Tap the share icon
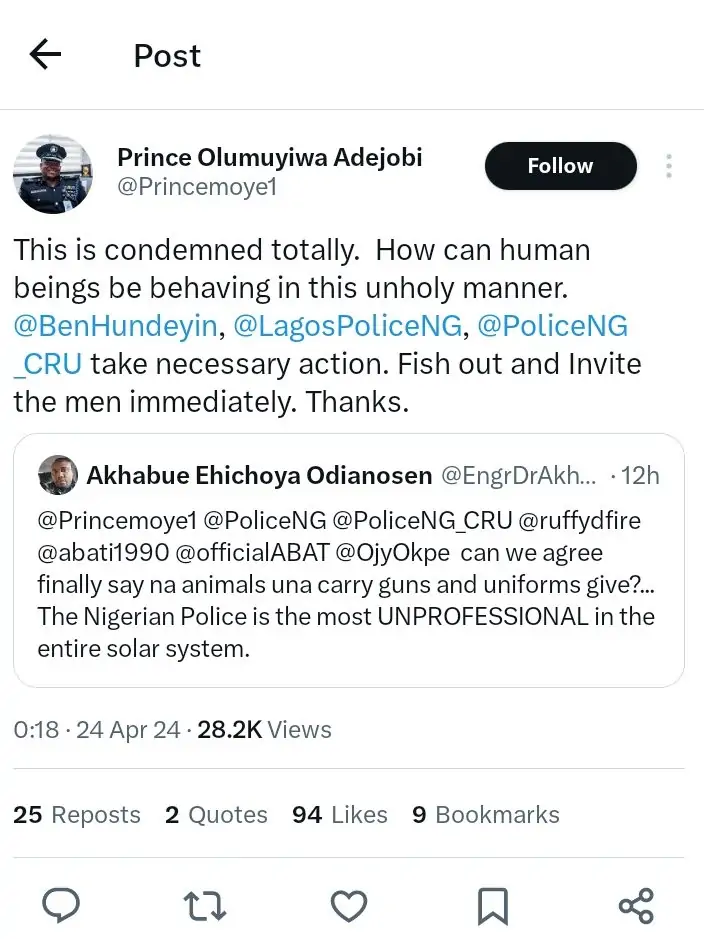 point(636,906)
